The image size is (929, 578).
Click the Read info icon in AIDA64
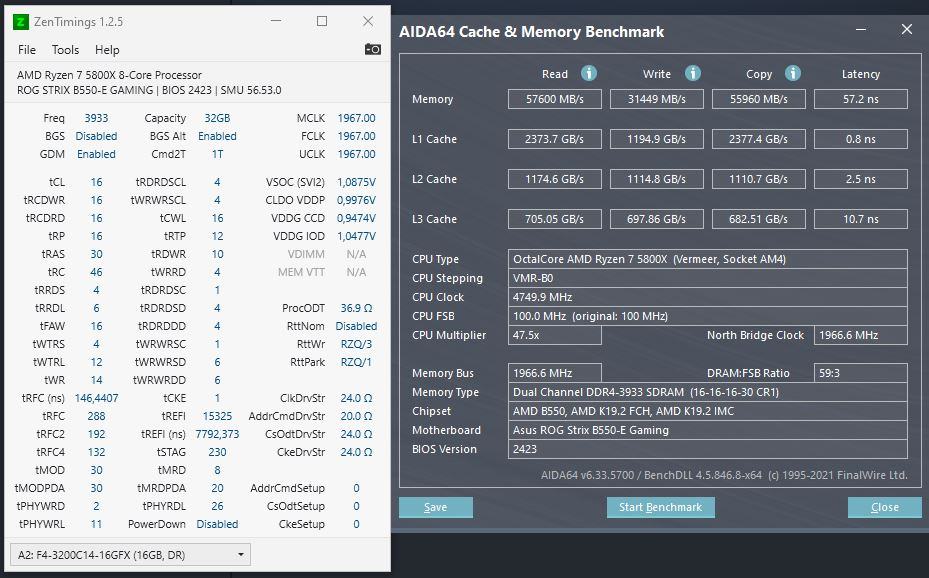pyautogui.click(x=588, y=73)
